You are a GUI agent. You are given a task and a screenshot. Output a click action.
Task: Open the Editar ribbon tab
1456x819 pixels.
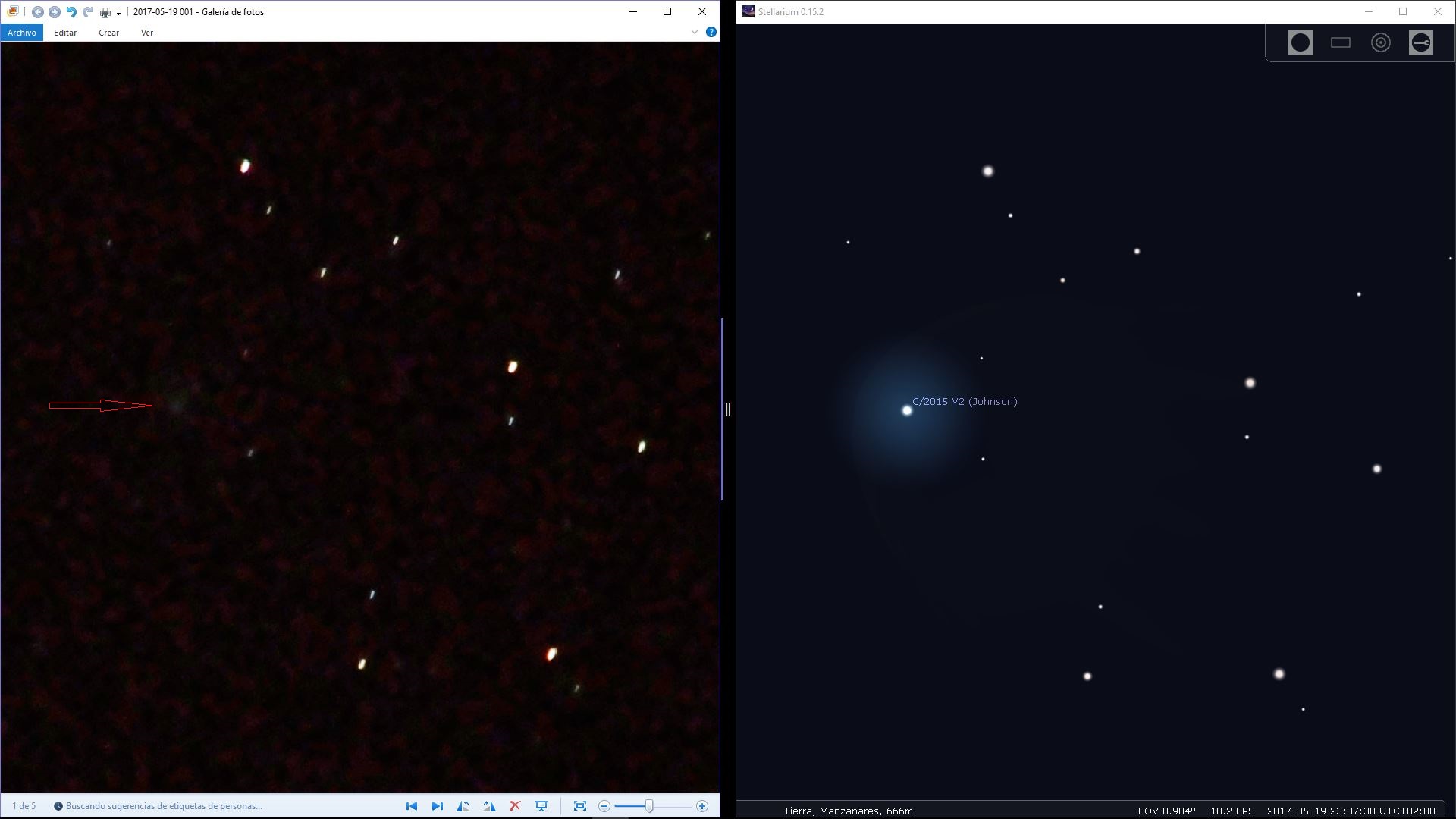pos(65,33)
